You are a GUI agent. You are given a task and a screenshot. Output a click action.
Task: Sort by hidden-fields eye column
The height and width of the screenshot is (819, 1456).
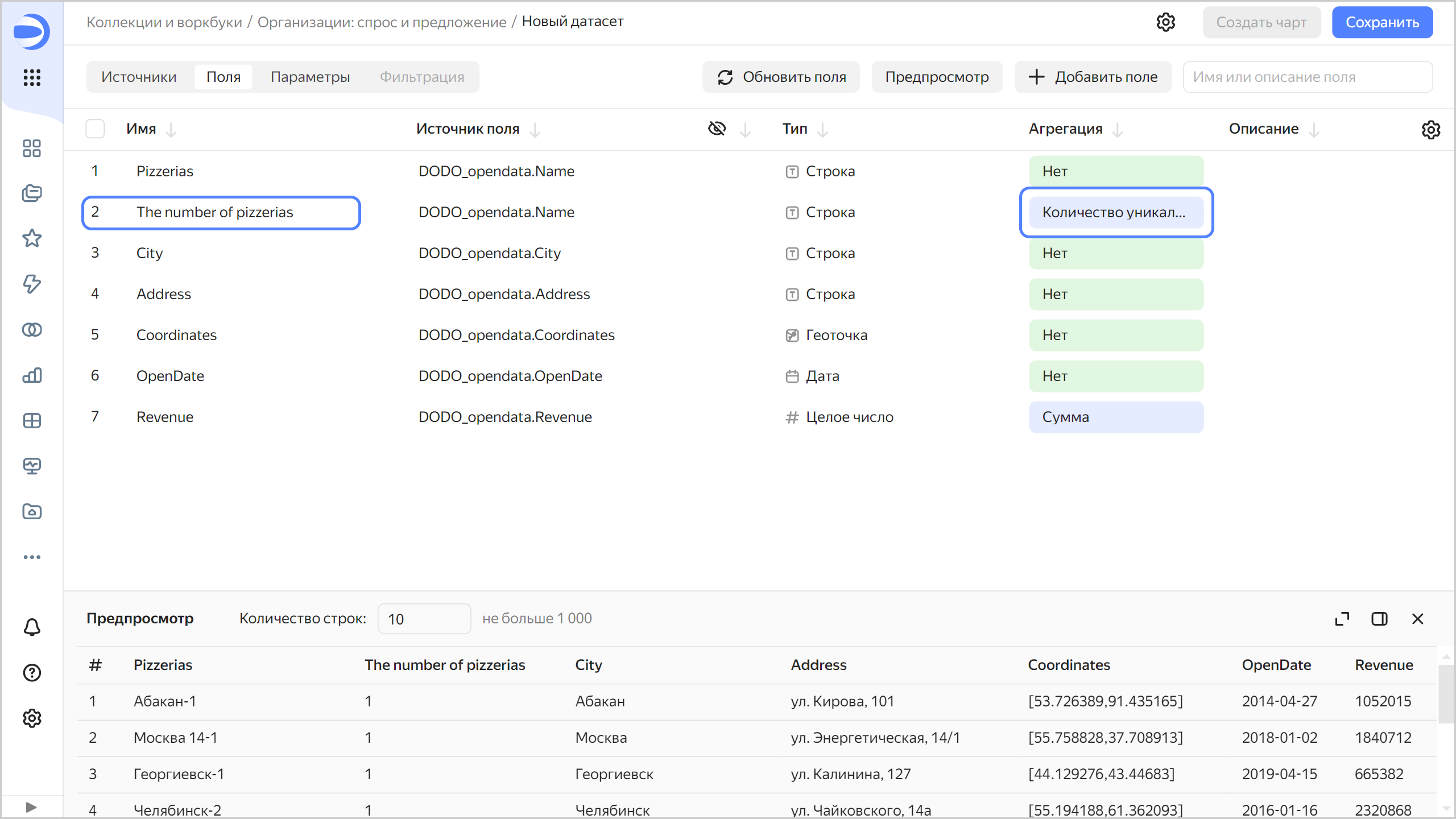tap(718, 129)
